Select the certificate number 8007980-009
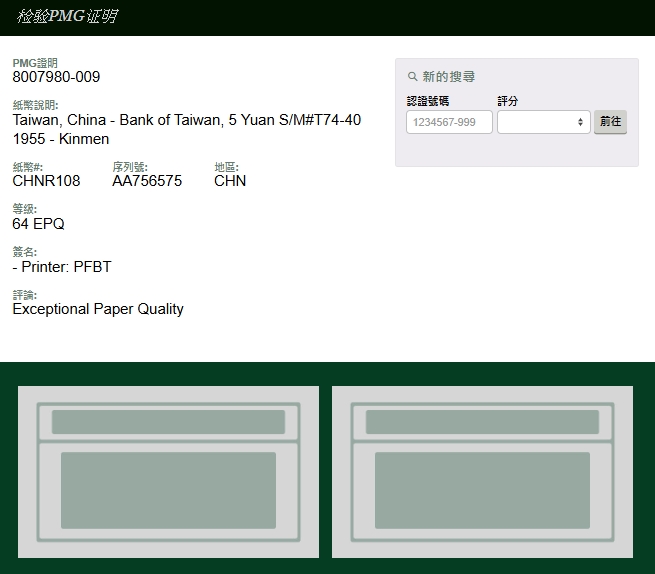 click(56, 77)
